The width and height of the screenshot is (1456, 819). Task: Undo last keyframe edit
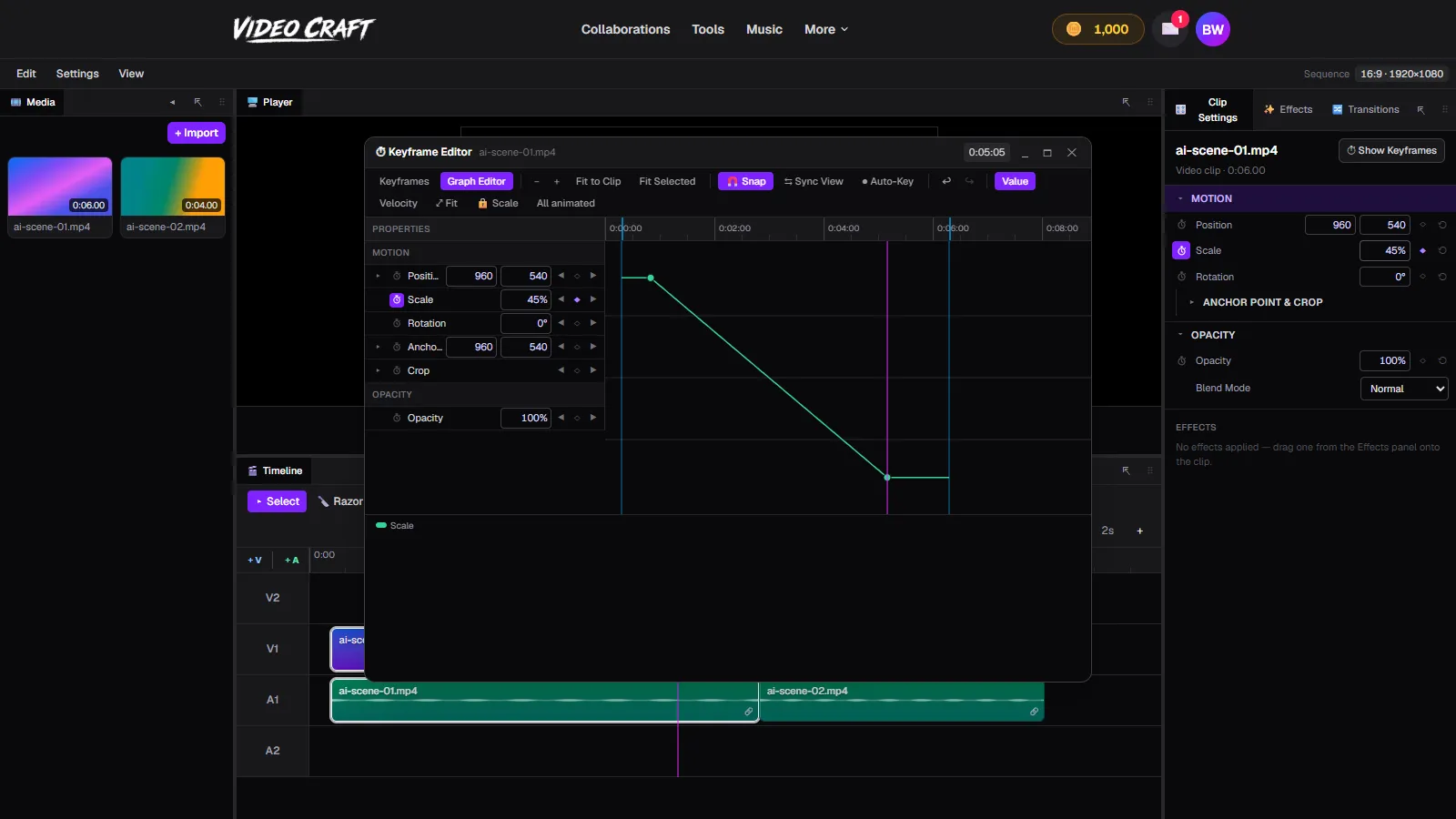coord(946,181)
